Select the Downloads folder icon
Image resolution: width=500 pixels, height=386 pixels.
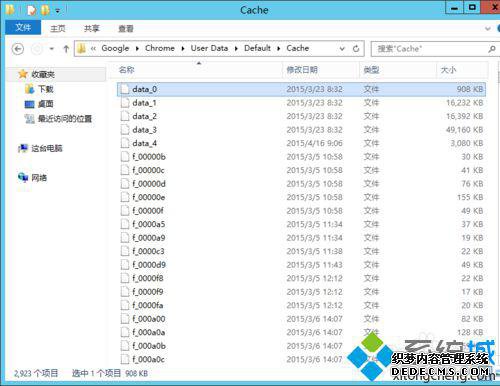[29, 89]
